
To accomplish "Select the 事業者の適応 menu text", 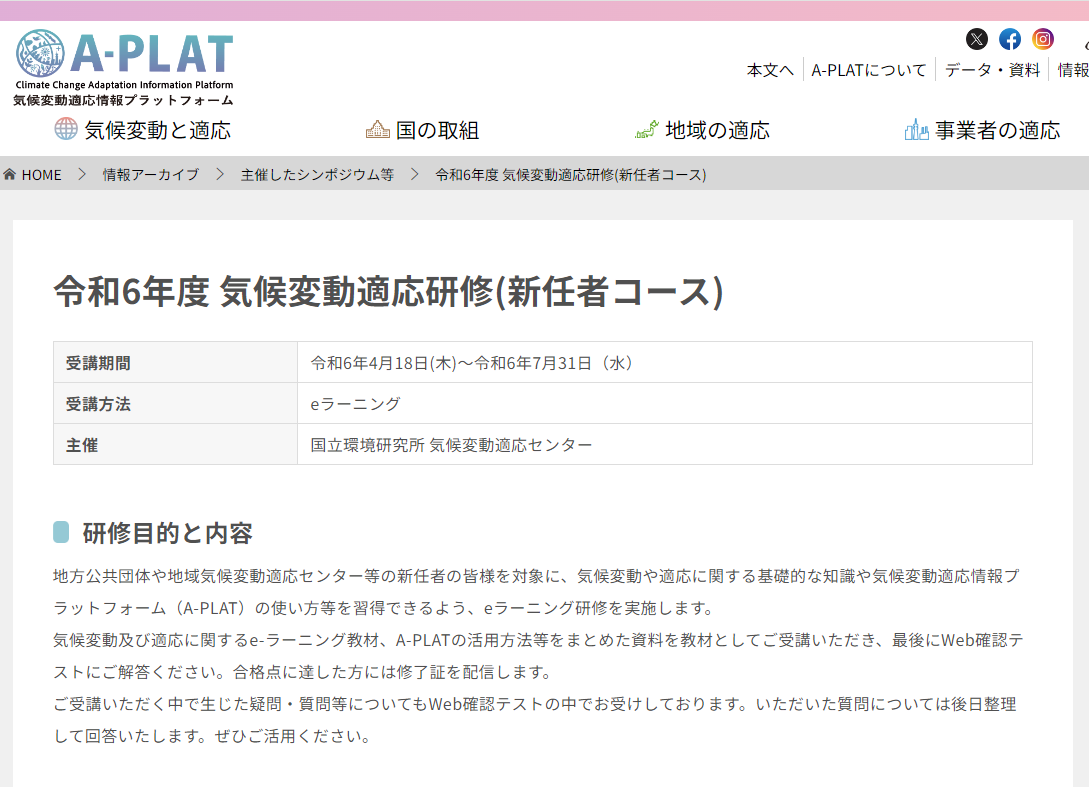I will click(997, 130).
